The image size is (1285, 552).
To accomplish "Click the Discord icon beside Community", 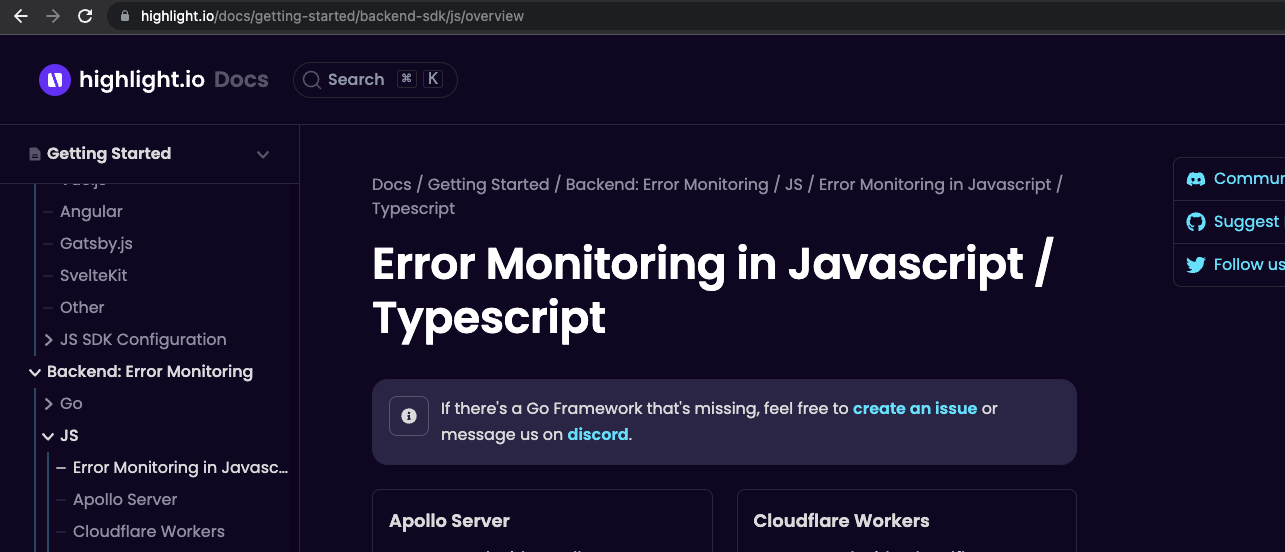I will 1195,179.
